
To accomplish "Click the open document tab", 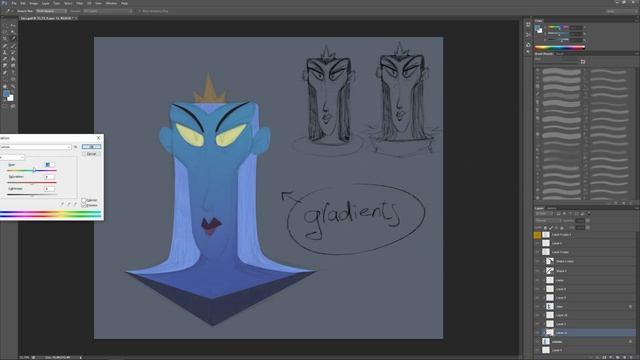I will point(49,18).
